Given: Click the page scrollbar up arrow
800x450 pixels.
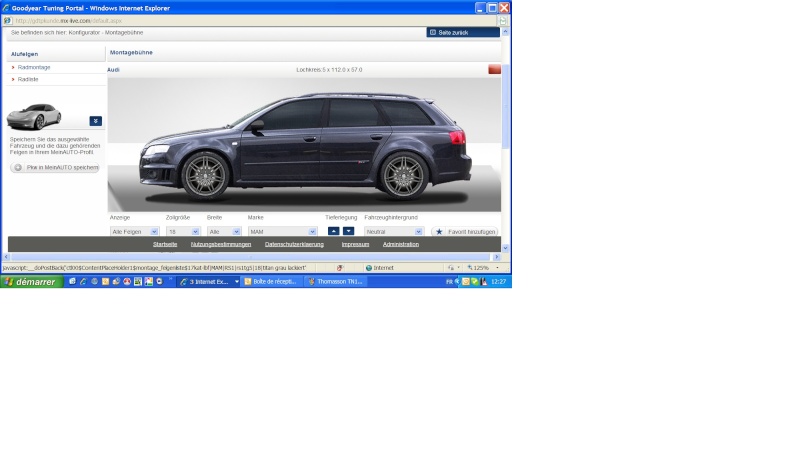Looking at the screenshot, I should 505,32.
